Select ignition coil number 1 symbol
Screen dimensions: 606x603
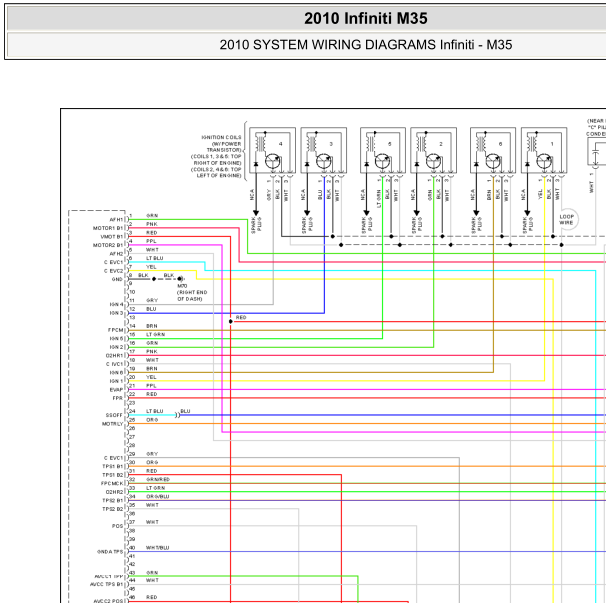tap(544, 150)
